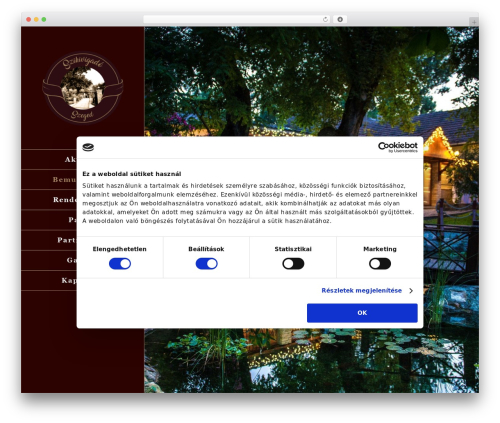
Task: Enable the Marketing cookie switch
Action: [380, 264]
